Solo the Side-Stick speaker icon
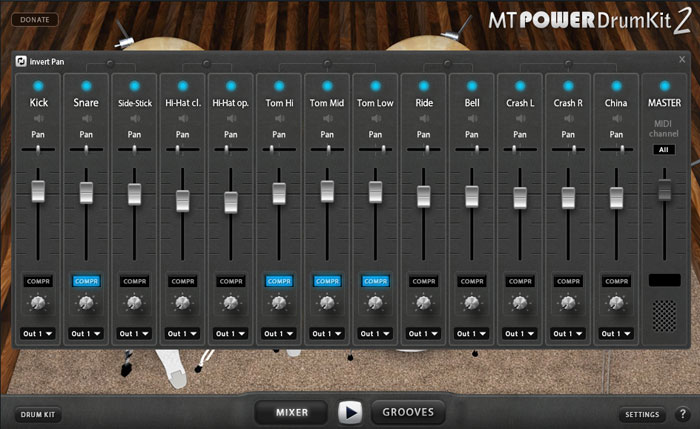Screen dimensions: 700x429 [x=135, y=119]
